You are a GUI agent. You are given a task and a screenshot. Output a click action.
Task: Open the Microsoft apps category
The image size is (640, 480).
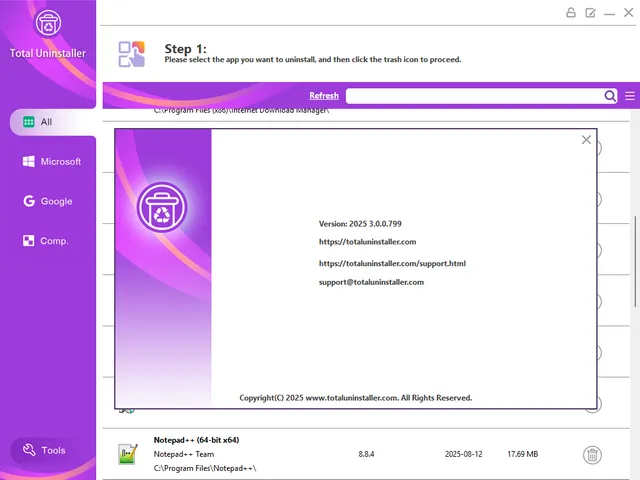(x=52, y=162)
